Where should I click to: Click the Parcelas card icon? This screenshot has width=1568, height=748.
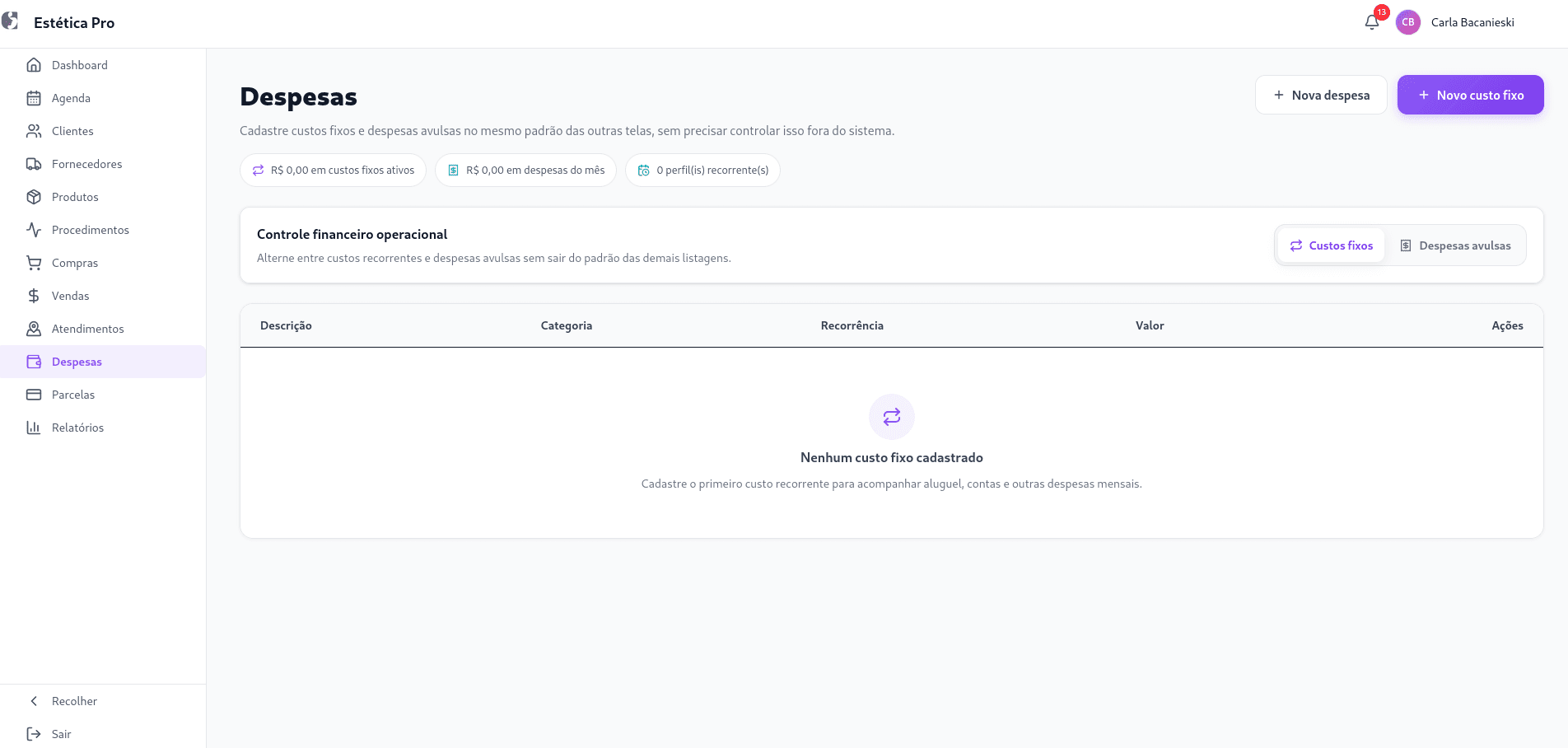(34, 395)
